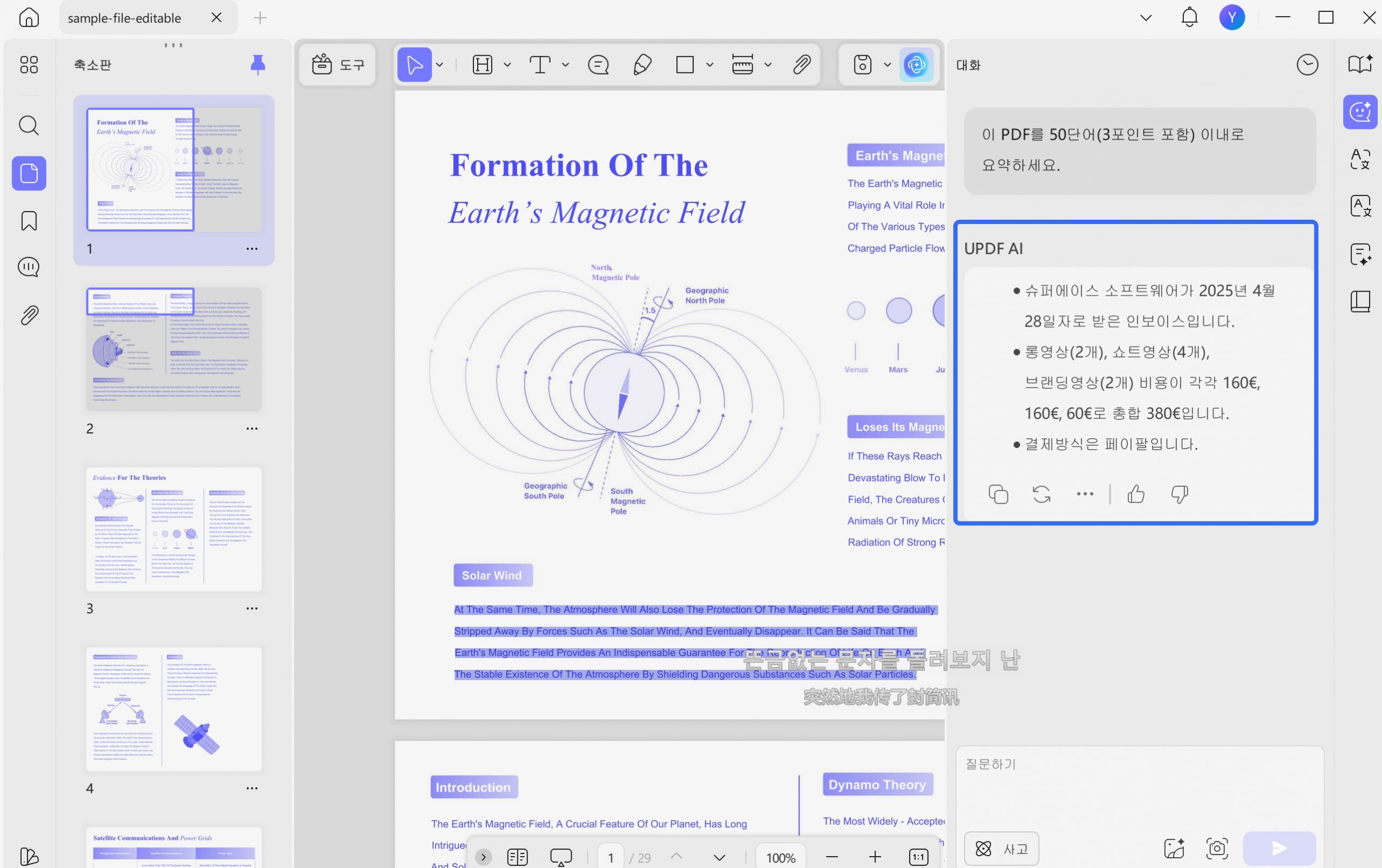Select the highlight text tool
This screenshot has width=1382, height=868.
coord(482,65)
